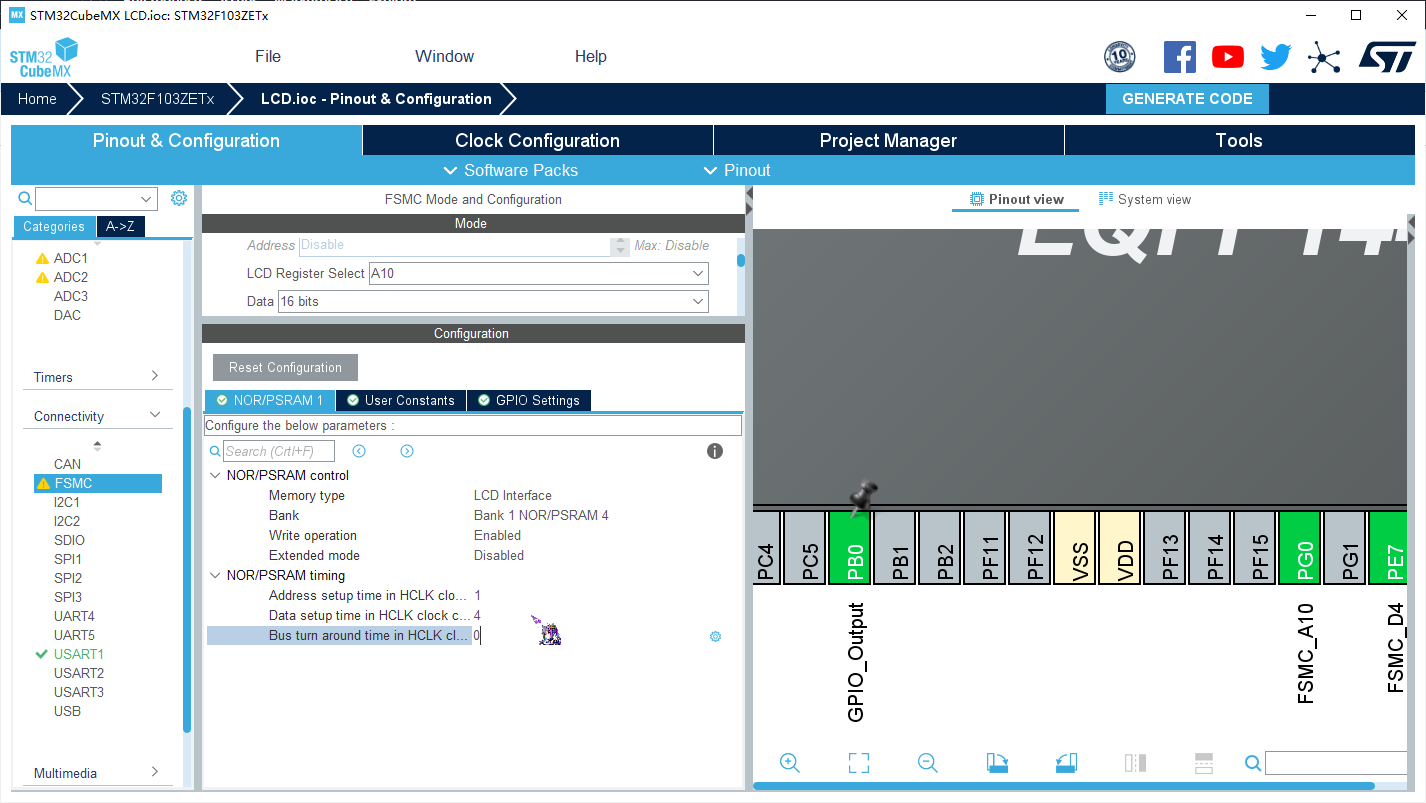Open the ST logo link
1426x803 pixels.
(1387, 57)
